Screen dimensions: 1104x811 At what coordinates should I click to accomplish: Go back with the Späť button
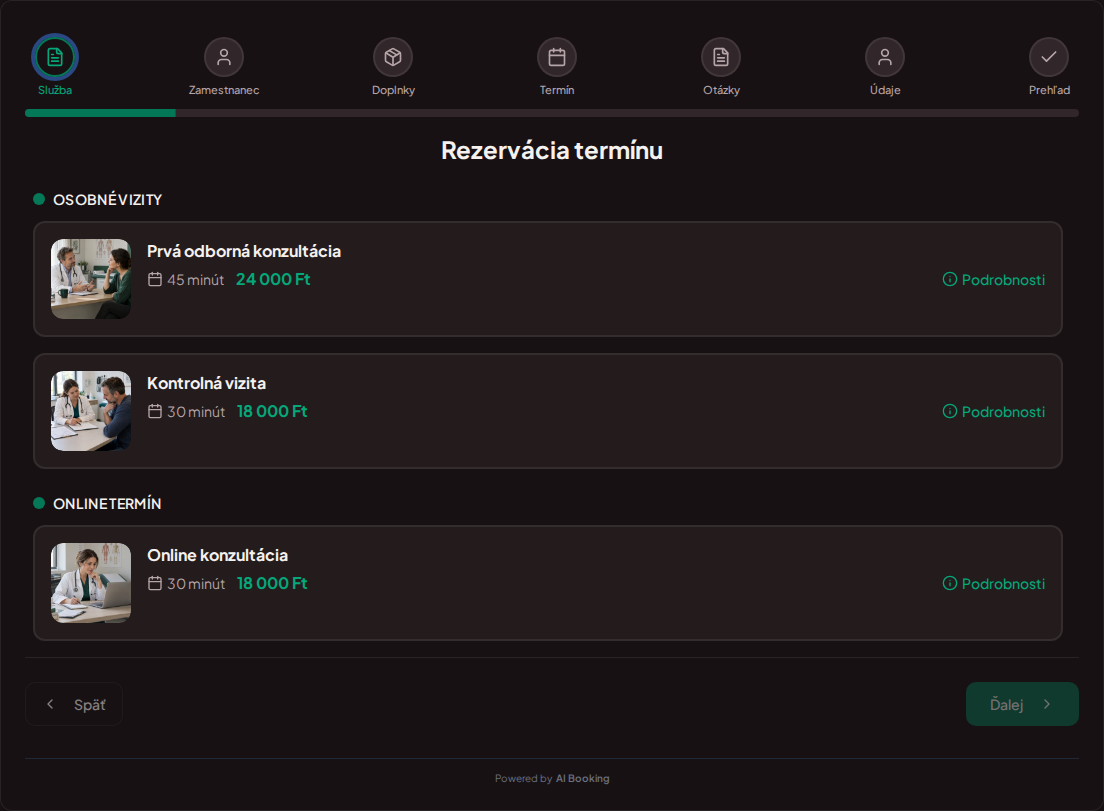[74, 704]
